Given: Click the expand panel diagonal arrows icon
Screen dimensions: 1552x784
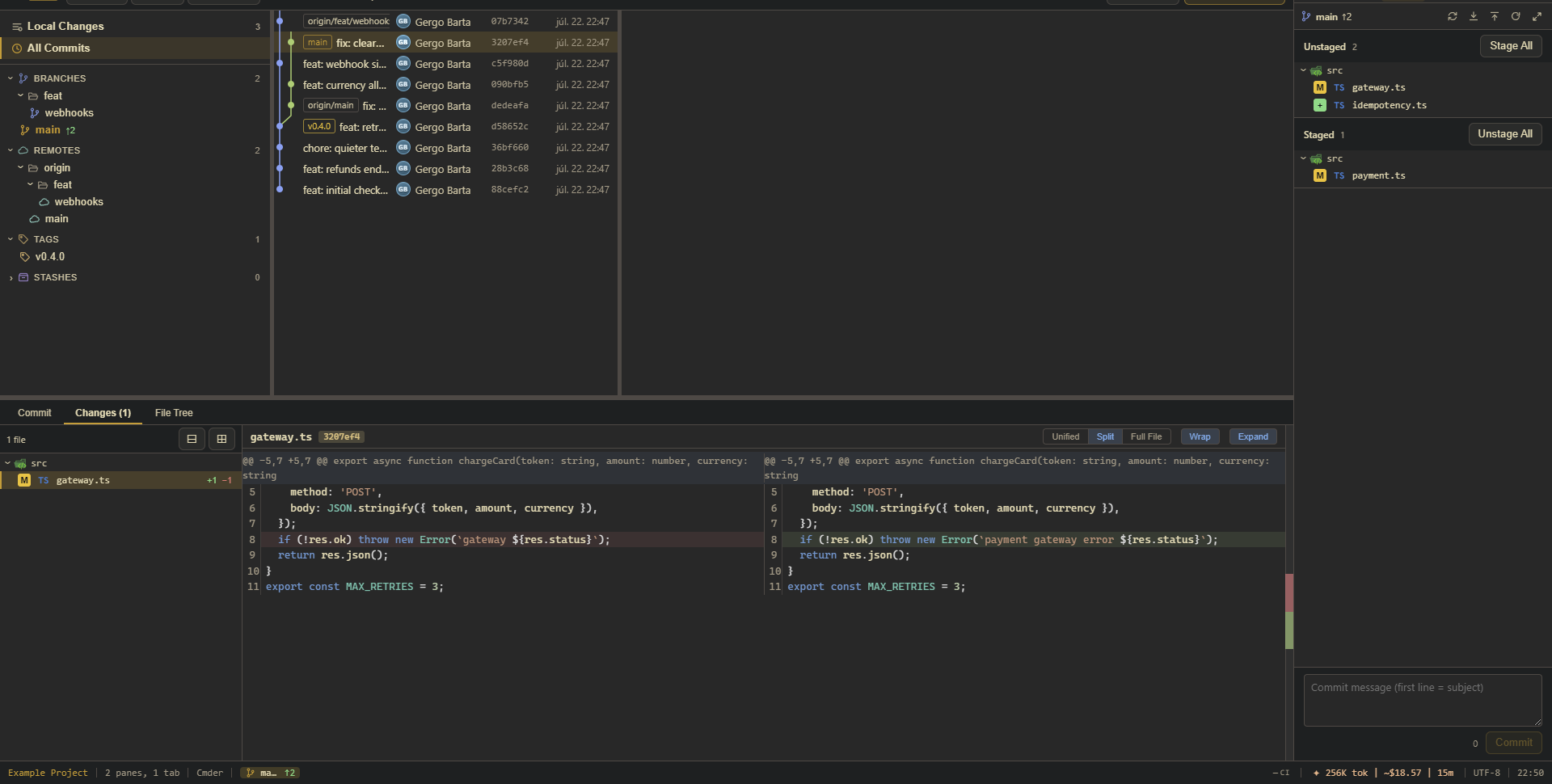Looking at the screenshot, I should pyautogui.click(x=1537, y=16).
